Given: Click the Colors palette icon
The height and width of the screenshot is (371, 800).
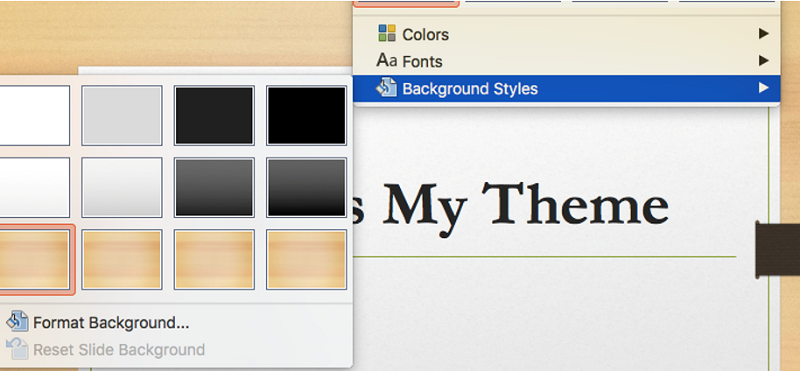Looking at the screenshot, I should [x=387, y=33].
